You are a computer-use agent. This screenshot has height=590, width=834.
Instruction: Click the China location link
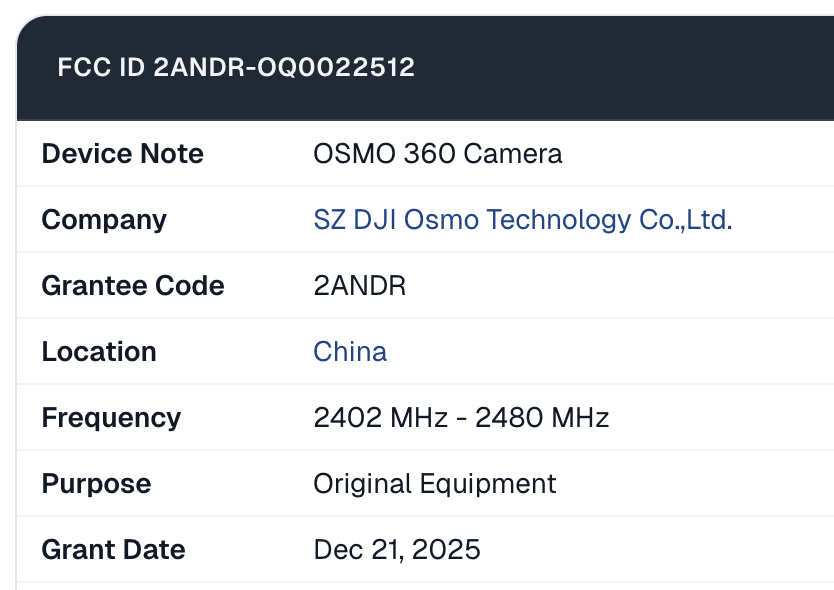[x=350, y=352]
